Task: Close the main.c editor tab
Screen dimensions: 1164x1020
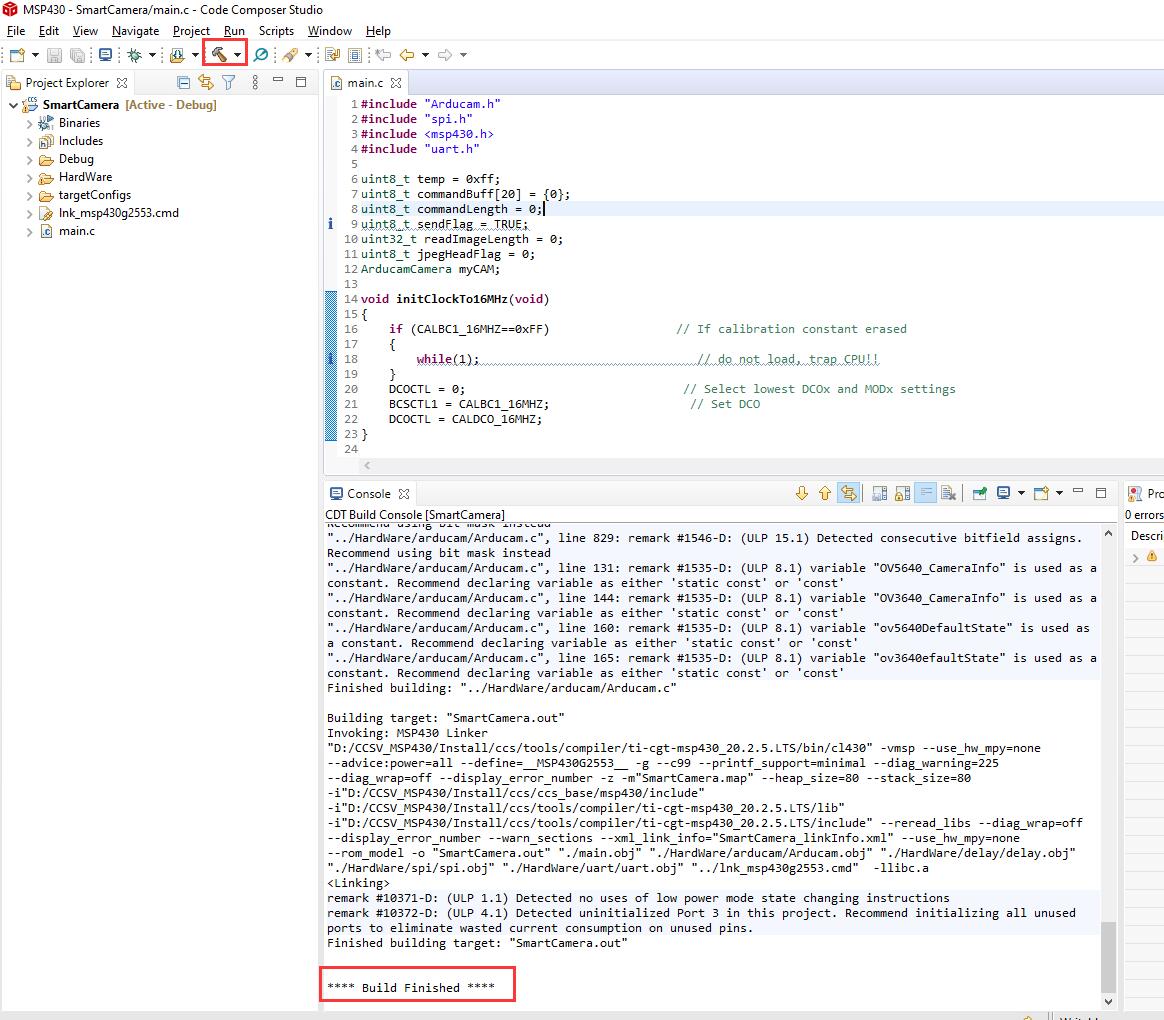Action: point(396,83)
